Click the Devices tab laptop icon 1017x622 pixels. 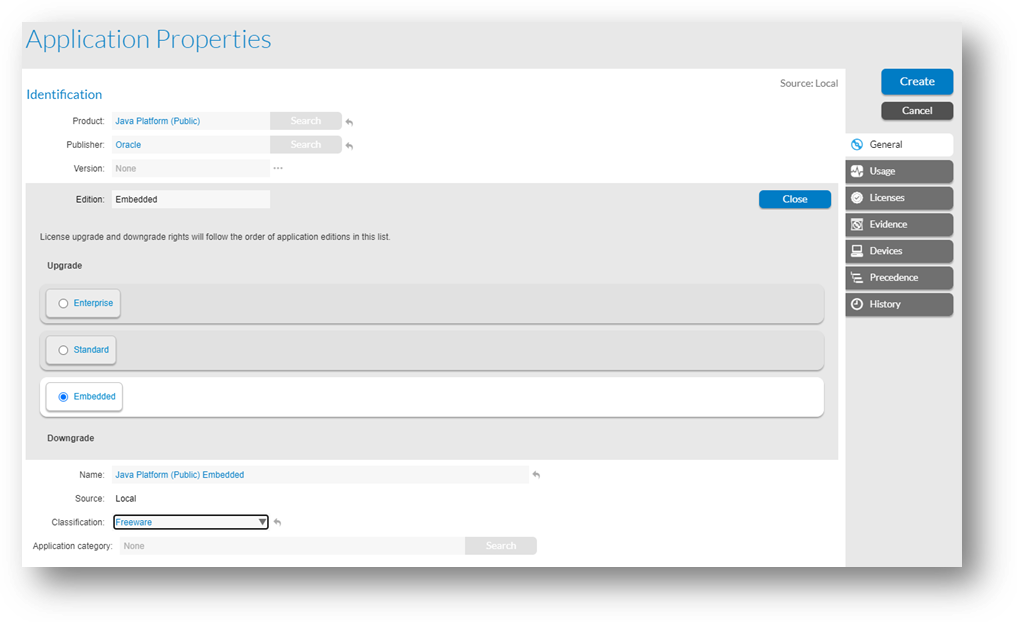pos(857,251)
